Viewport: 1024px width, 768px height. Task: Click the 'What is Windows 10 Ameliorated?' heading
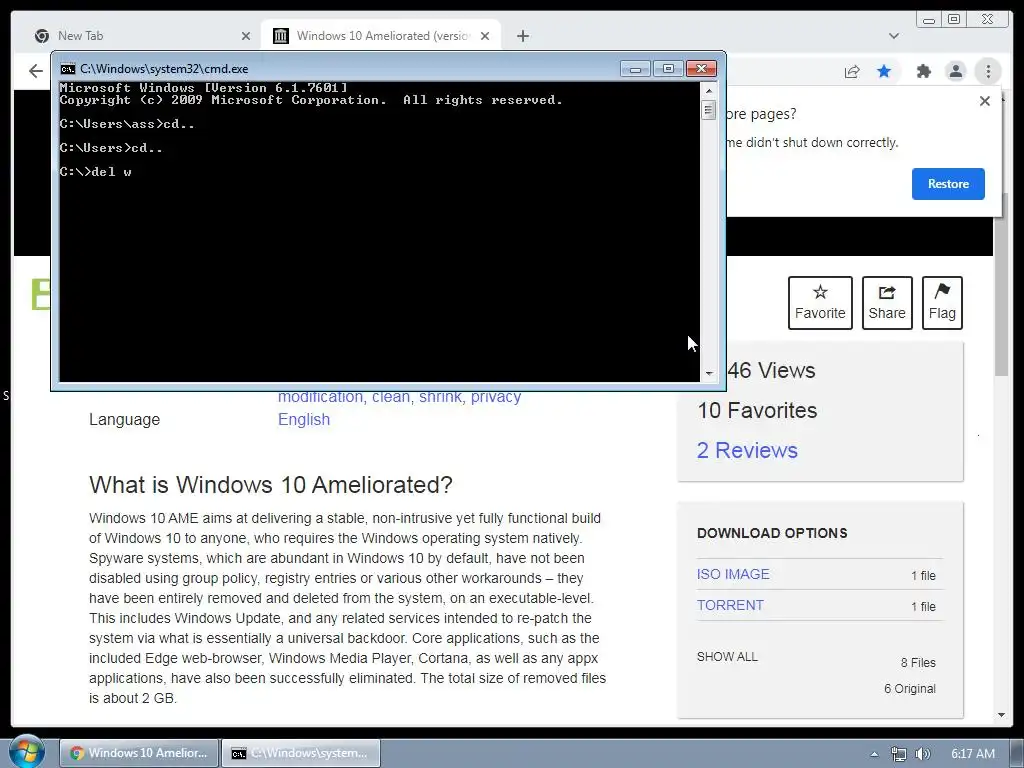click(270, 485)
